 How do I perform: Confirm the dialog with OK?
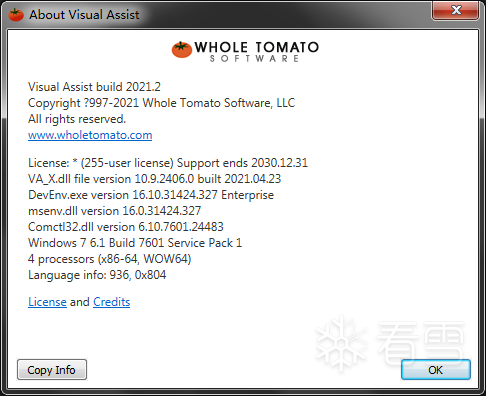436,369
